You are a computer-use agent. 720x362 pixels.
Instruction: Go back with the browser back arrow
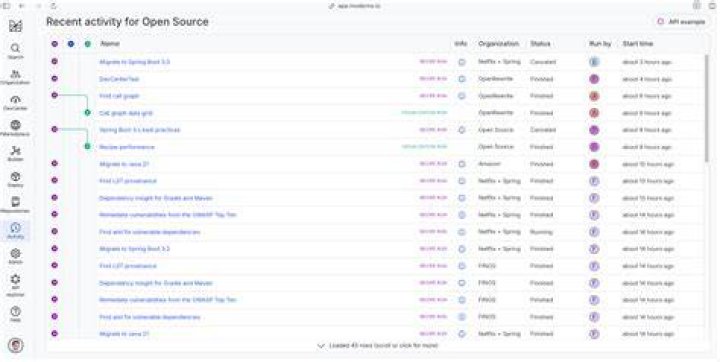[22, 6]
